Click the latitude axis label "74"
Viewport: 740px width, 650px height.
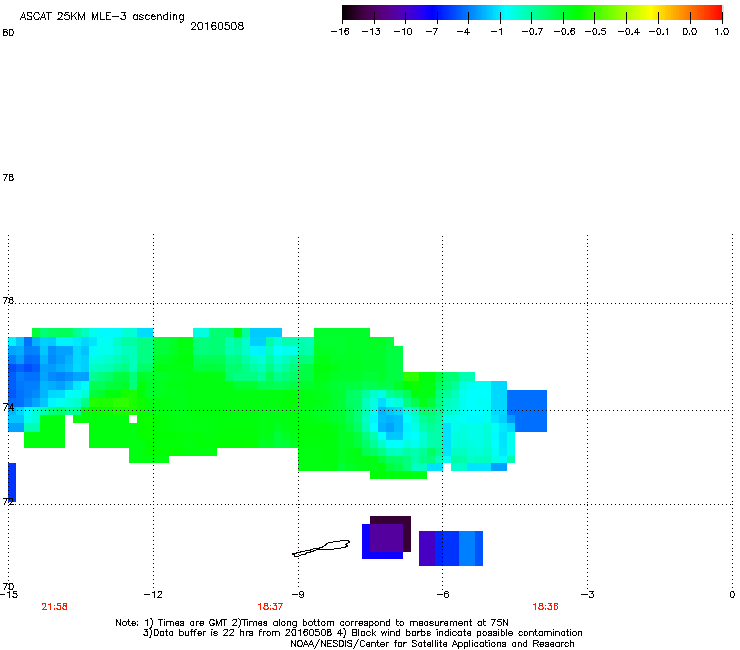(8, 407)
